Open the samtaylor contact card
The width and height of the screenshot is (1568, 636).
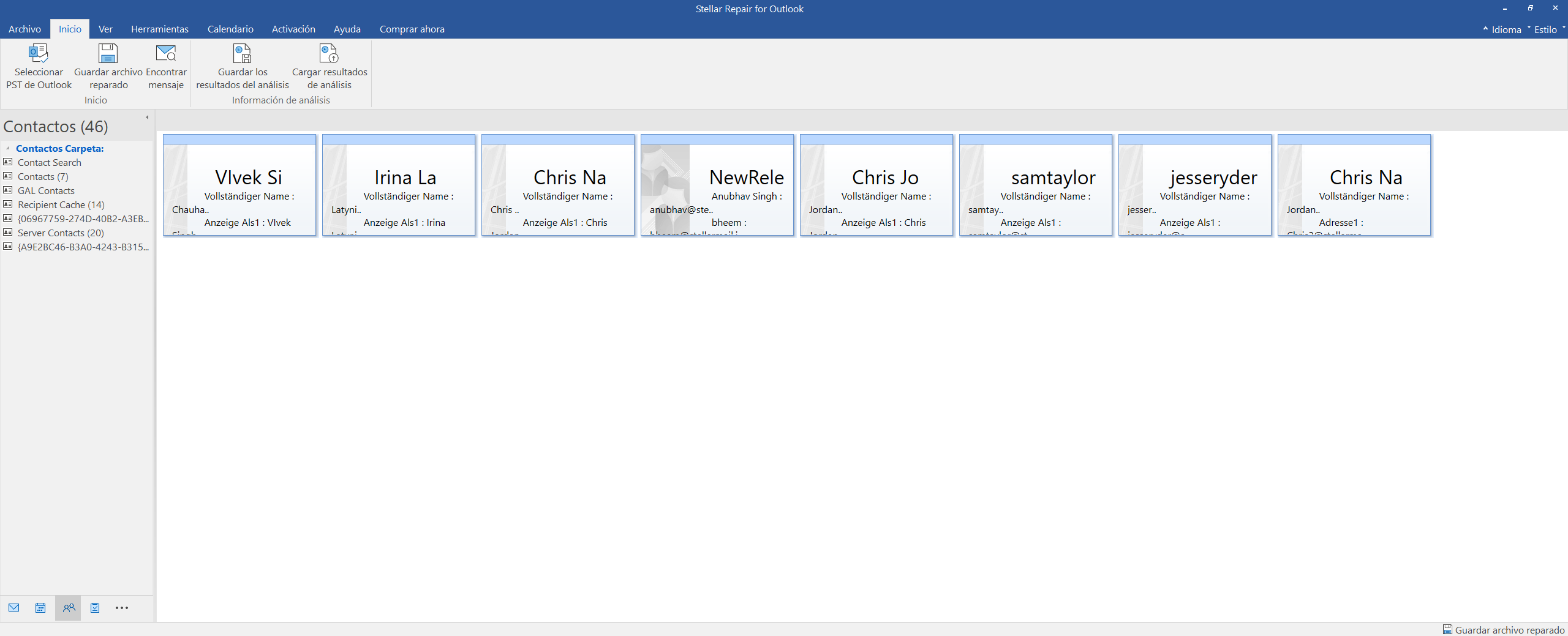(1036, 185)
